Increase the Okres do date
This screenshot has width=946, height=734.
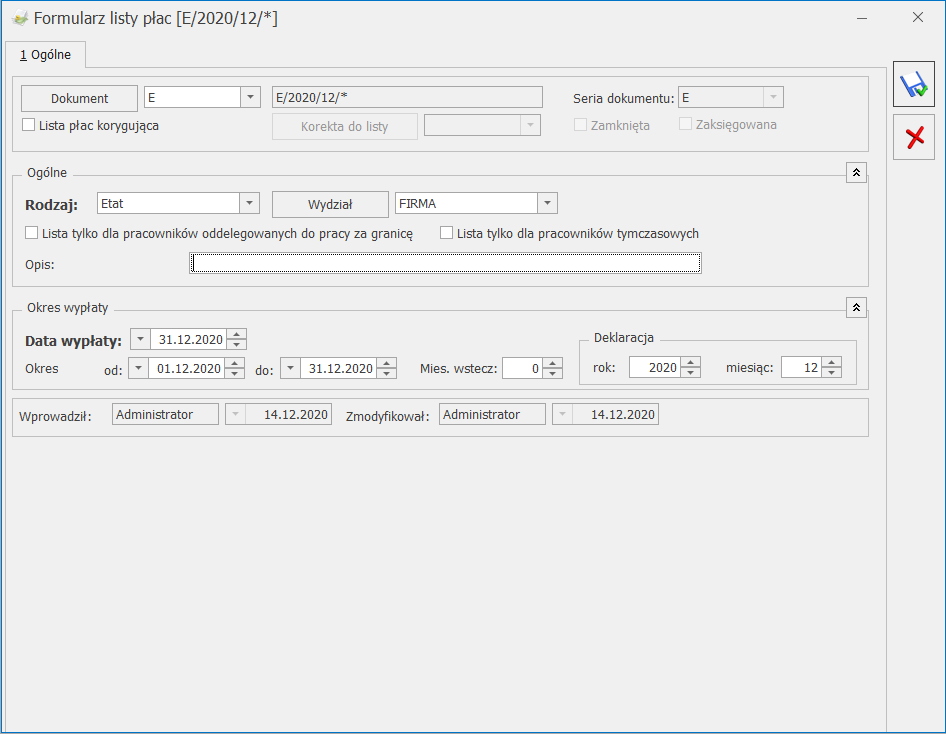(x=387, y=363)
